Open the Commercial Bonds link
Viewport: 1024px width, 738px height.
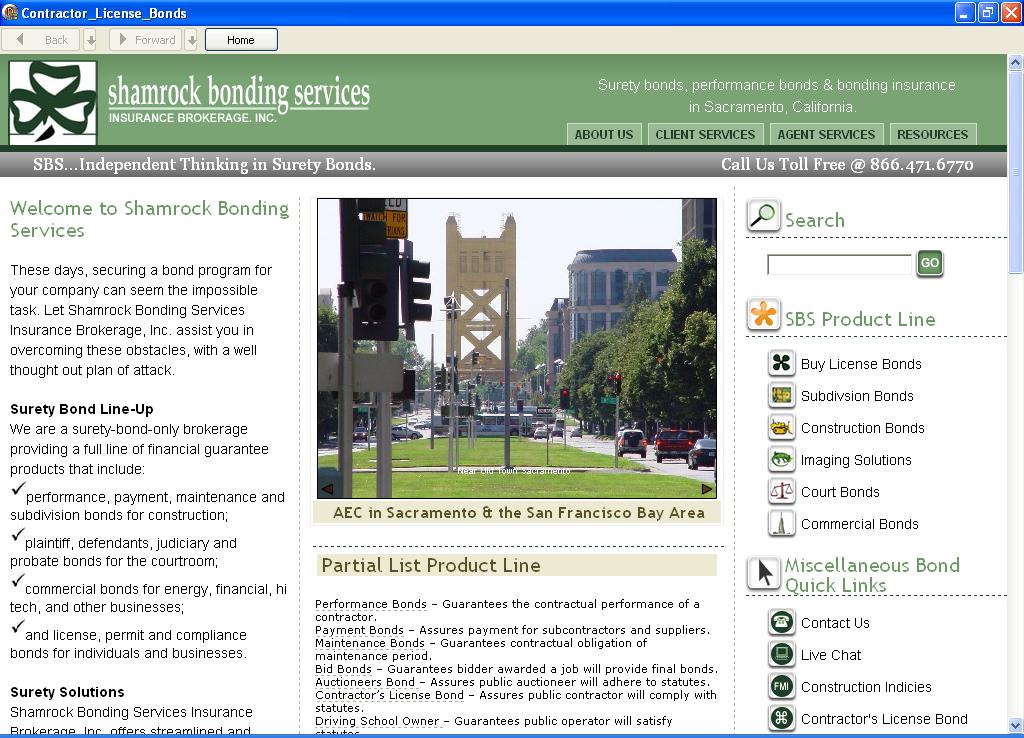tap(859, 524)
